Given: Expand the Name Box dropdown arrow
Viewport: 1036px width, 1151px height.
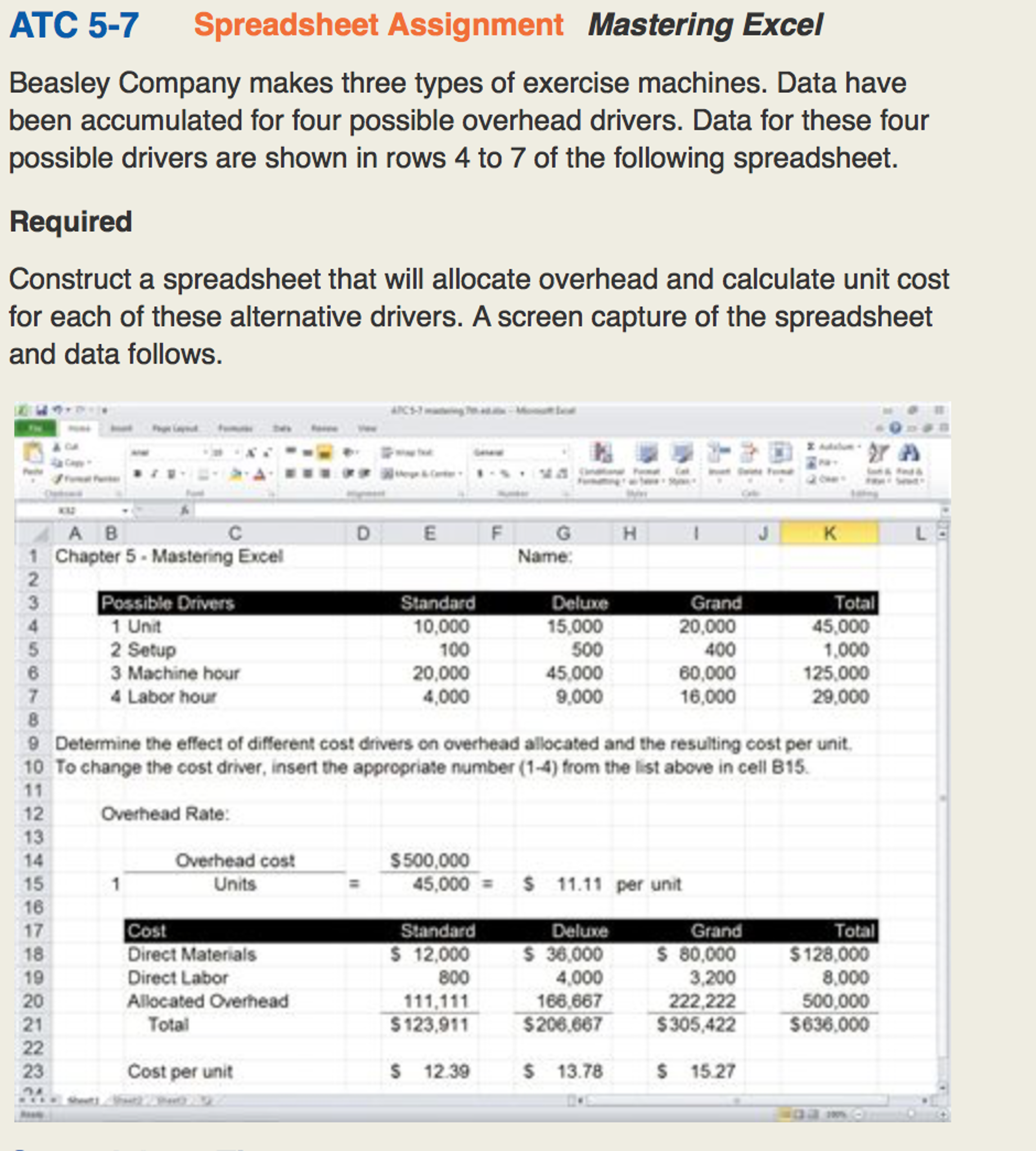Looking at the screenshot, I should pos(125,511).
